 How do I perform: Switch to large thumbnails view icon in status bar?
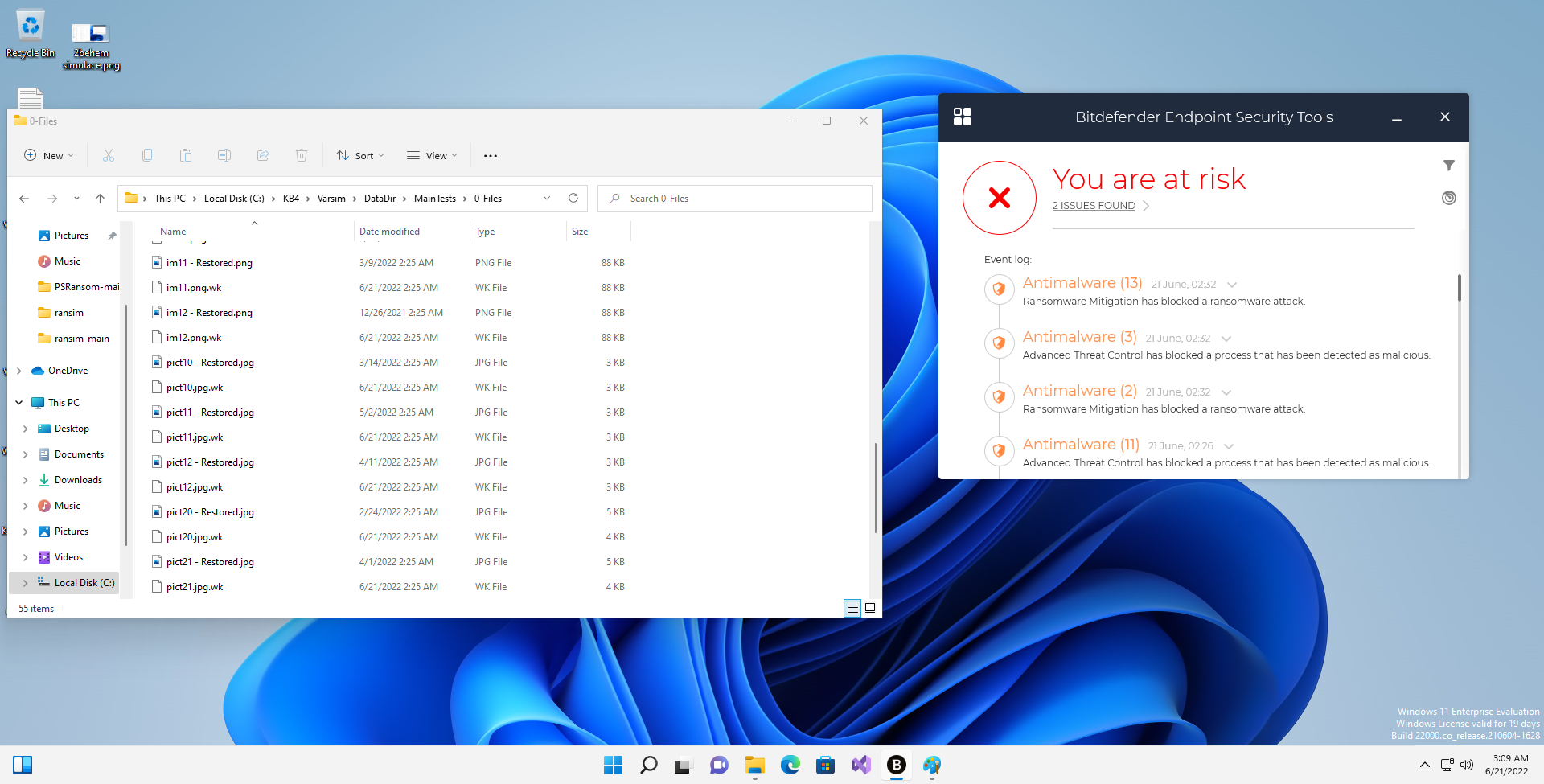(870, 609)
